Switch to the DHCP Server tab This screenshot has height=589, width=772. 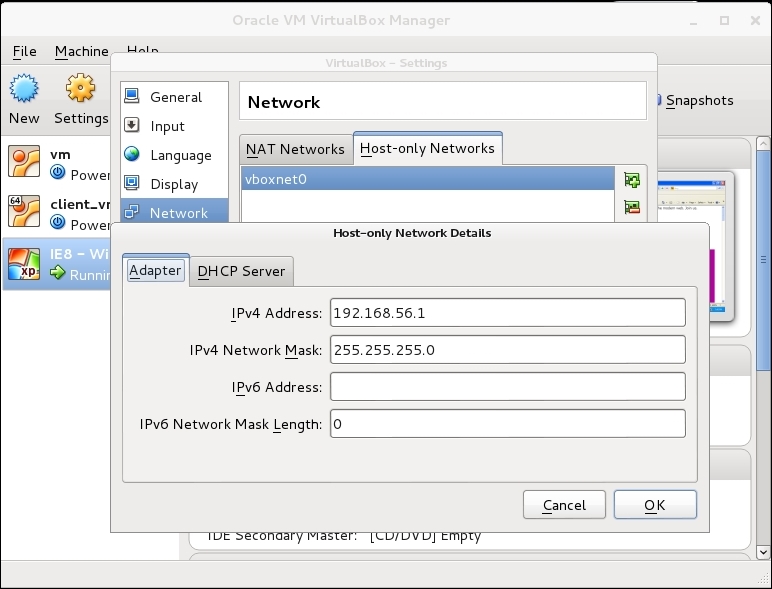point(241,271)
